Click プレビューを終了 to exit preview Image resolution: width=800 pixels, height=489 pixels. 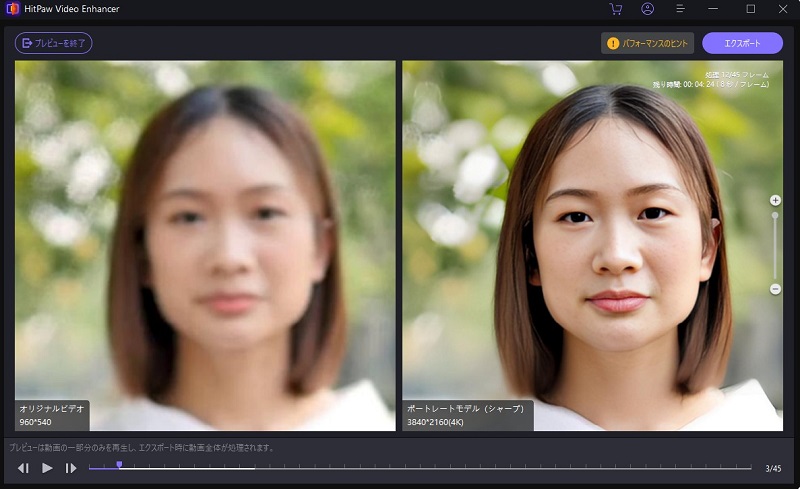[54, 43]
